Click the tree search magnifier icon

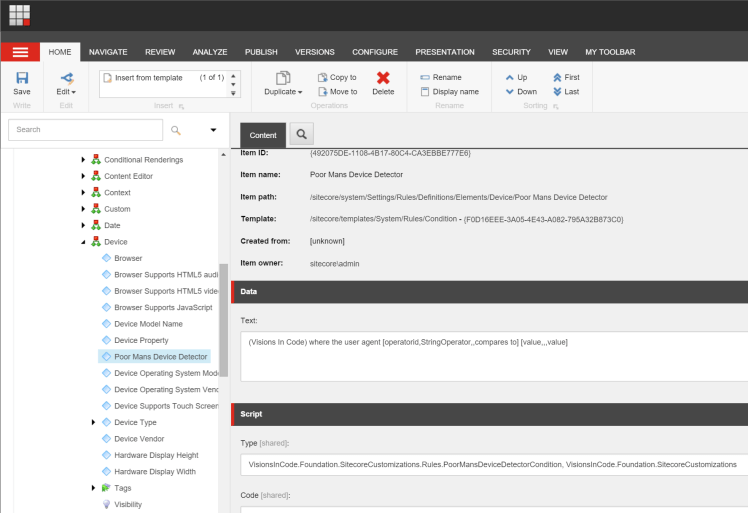(176, 130)
